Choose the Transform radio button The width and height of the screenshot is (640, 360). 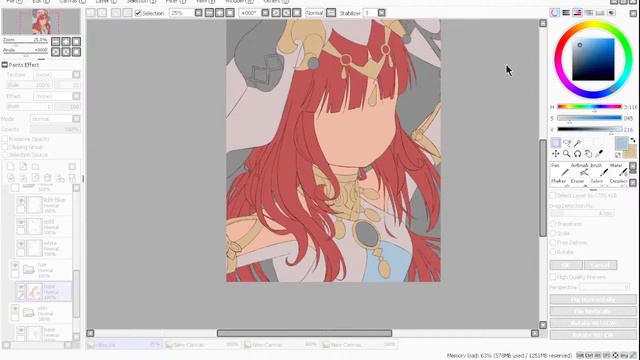click(553, 224)
